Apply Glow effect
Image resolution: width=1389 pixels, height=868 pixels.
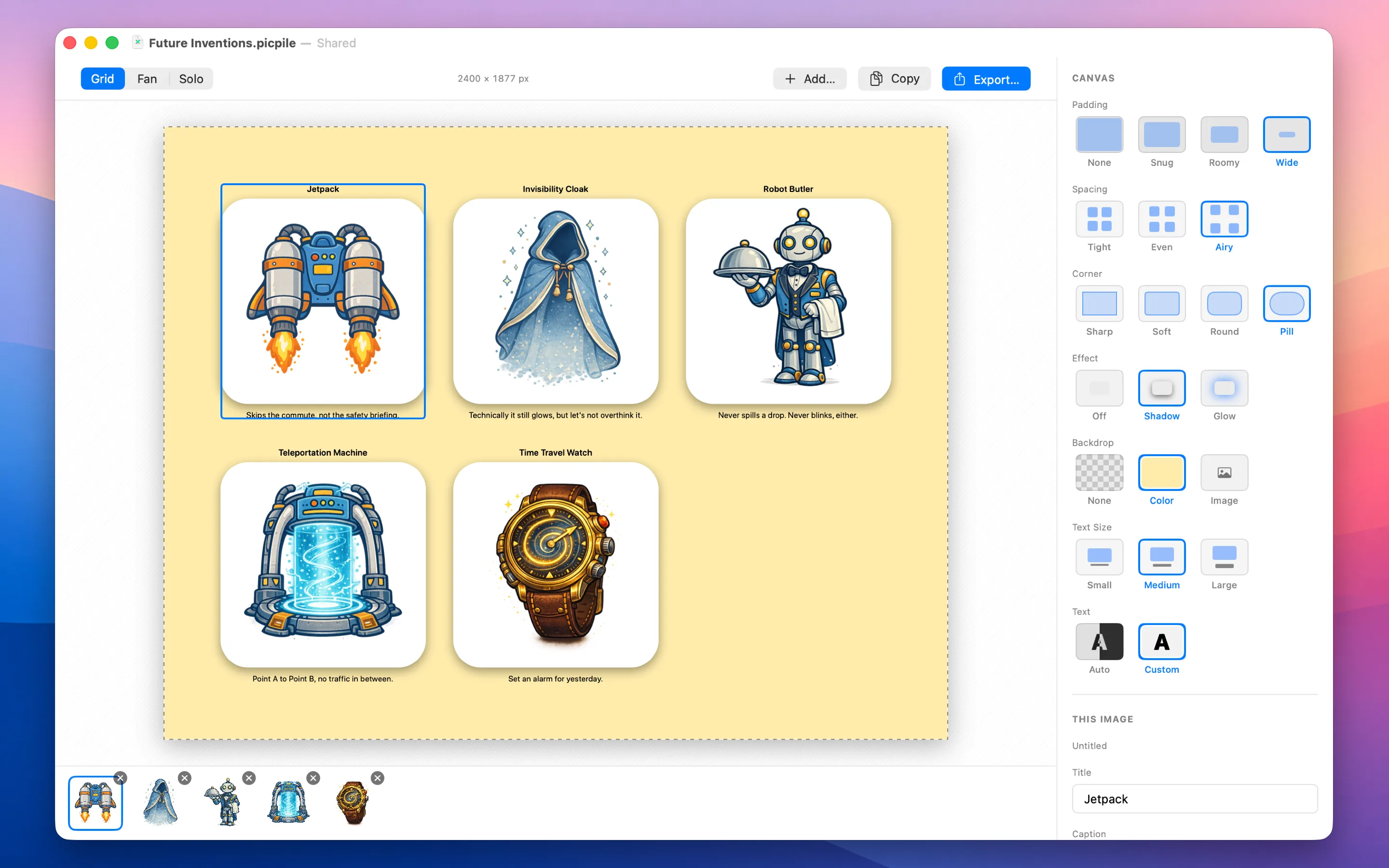coord(1224,388)
